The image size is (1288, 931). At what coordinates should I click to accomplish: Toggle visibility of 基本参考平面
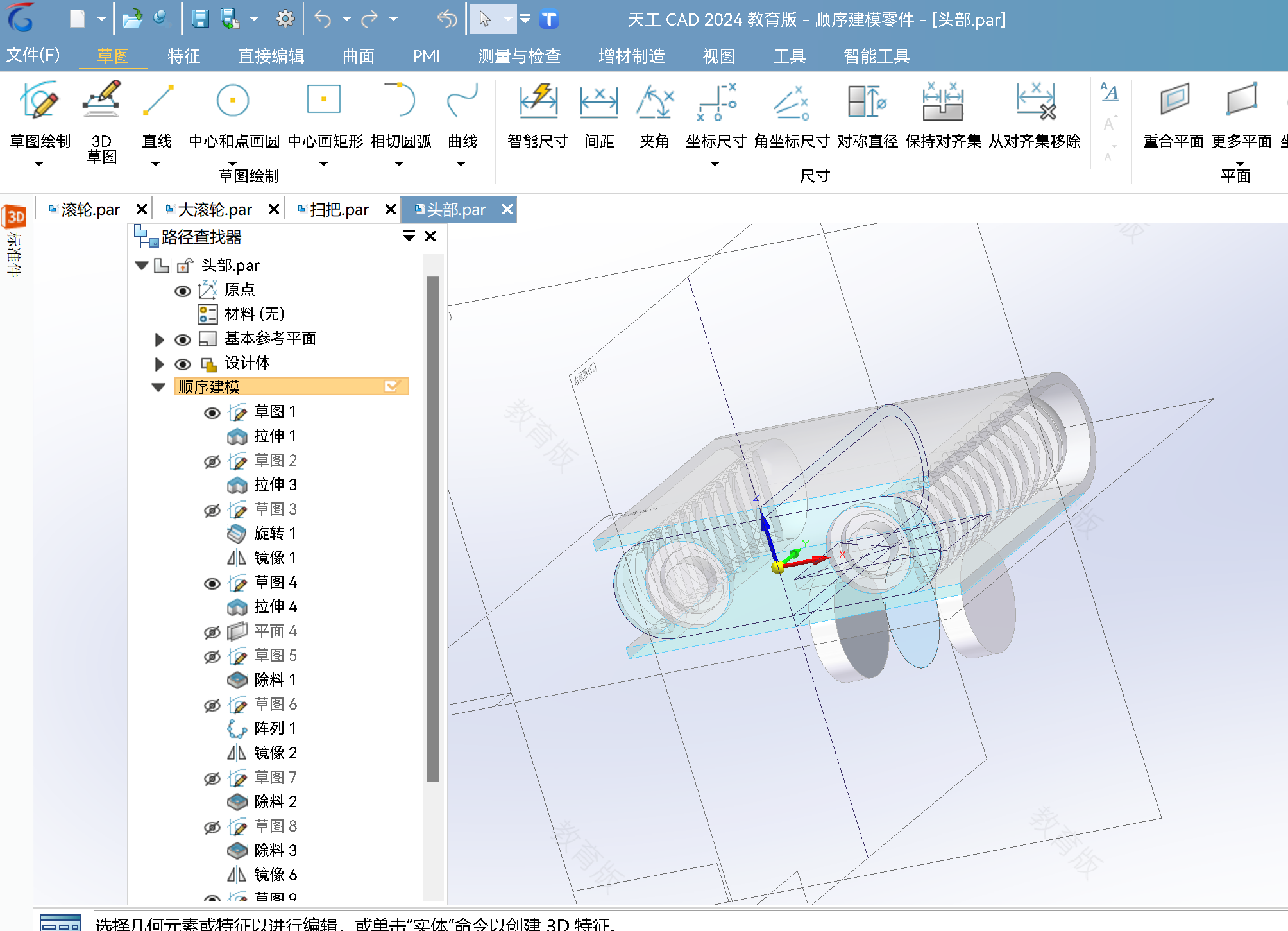pos(183,339)
